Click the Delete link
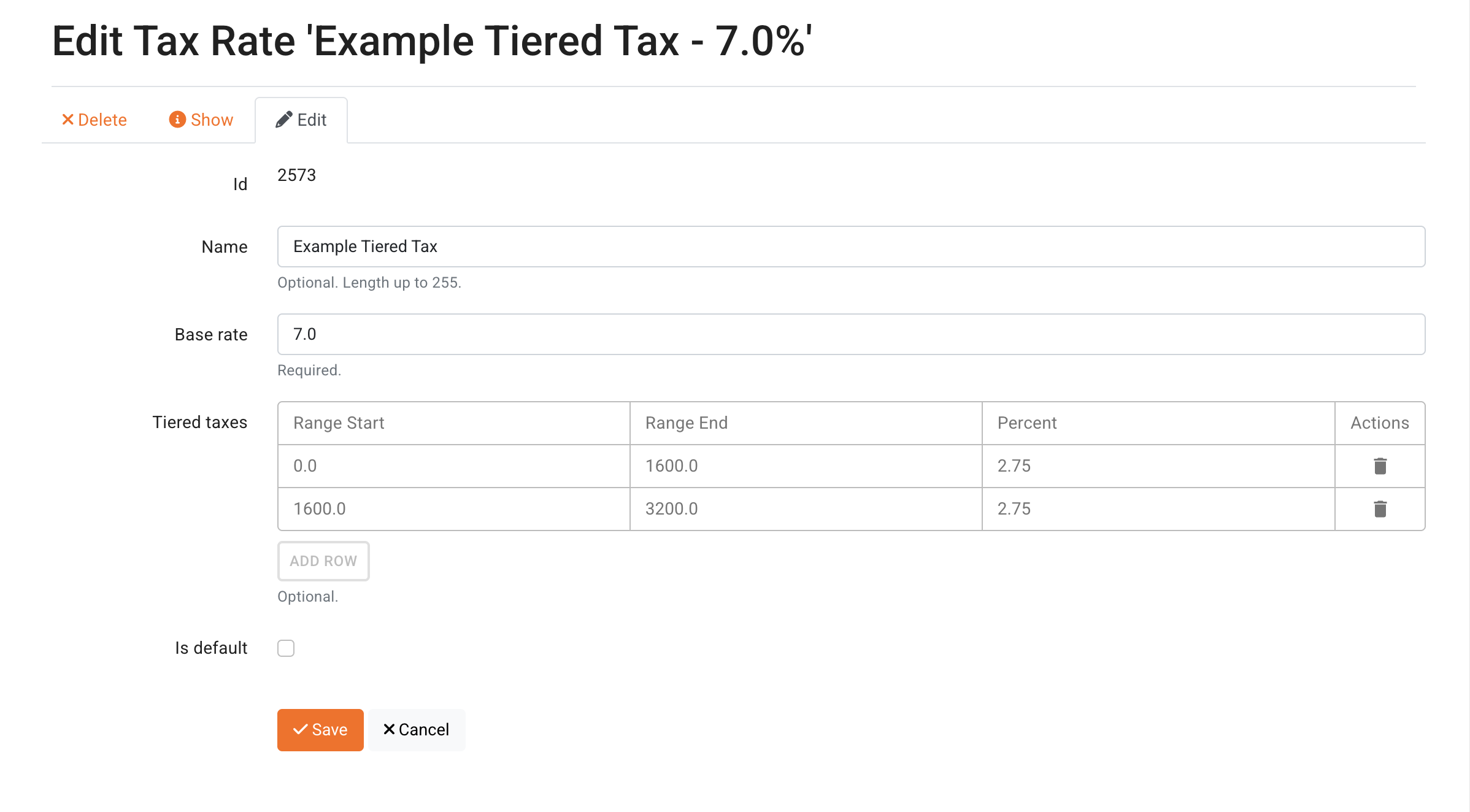Screen dimensions: 1470x812 click(x=94, y=120)
